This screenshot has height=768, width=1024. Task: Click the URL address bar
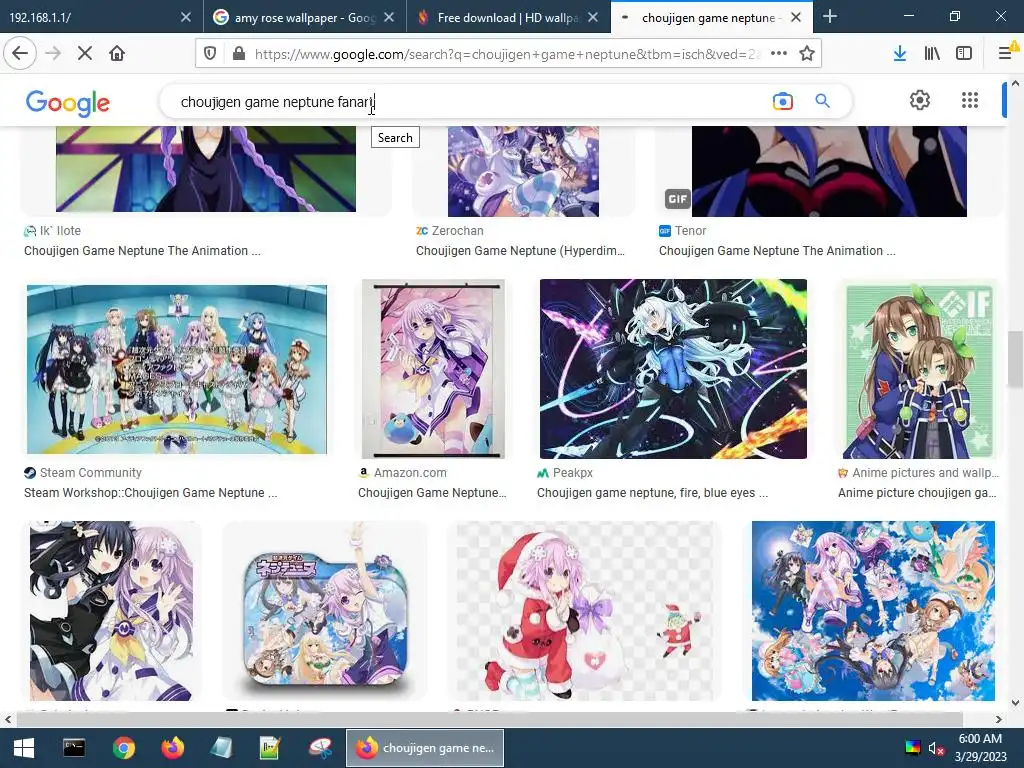click(508, 54)
